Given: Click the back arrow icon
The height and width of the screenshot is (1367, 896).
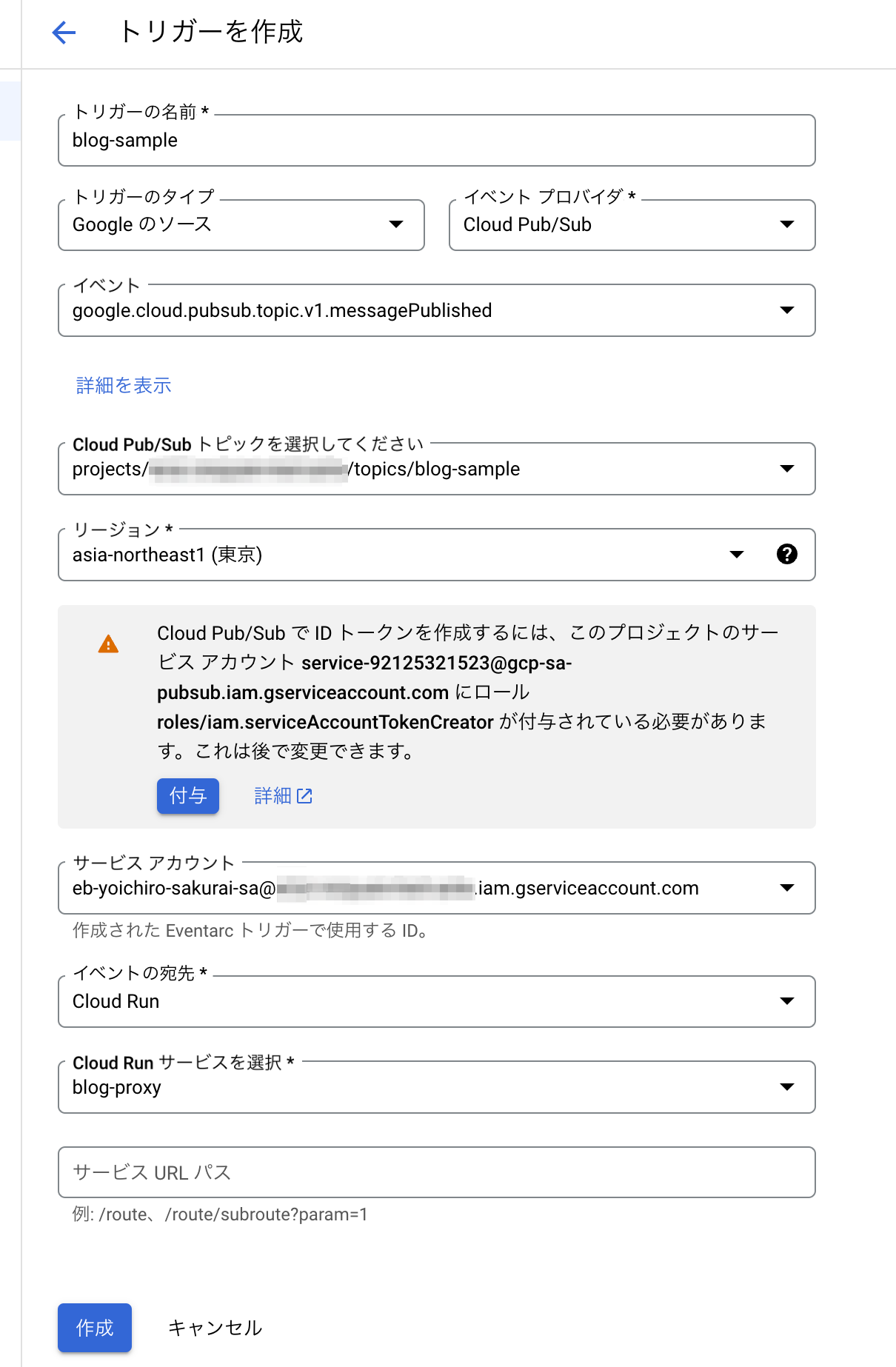Looking at the screenshot, I should [x=64, y=33].
